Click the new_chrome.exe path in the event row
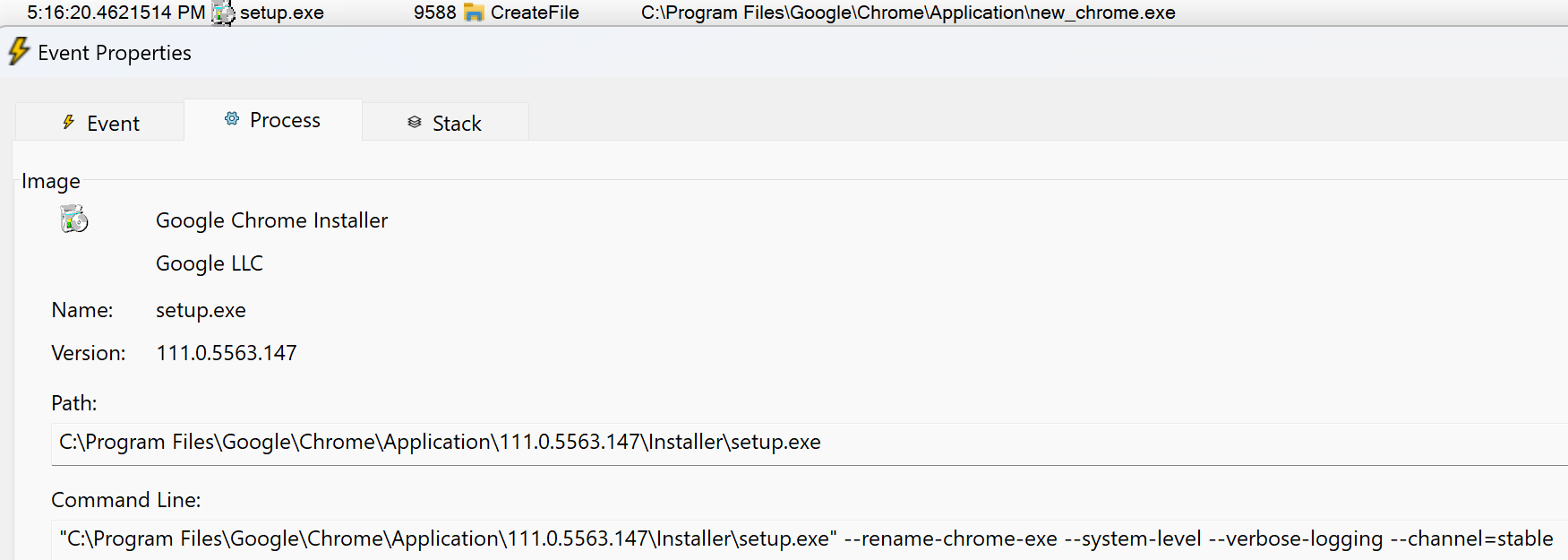 [908, 13]
